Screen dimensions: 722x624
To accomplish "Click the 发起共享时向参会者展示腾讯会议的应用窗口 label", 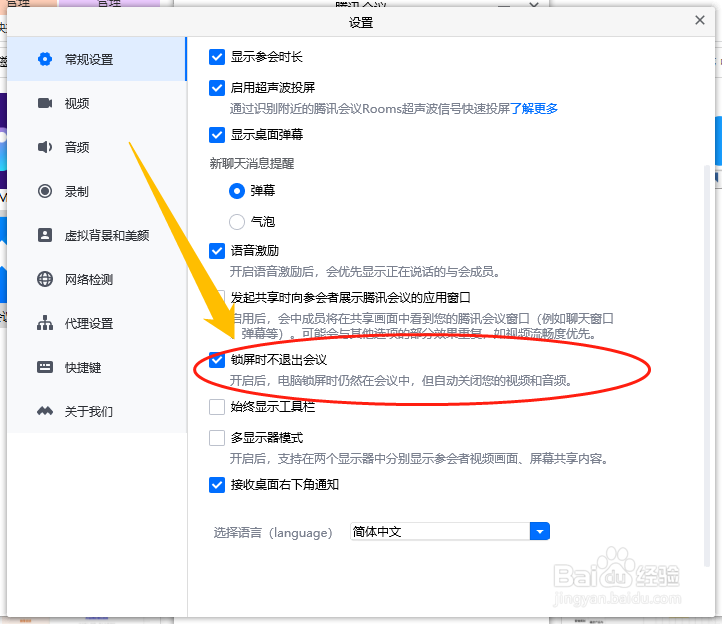I will pyautogui.click(x=350, y=298).
